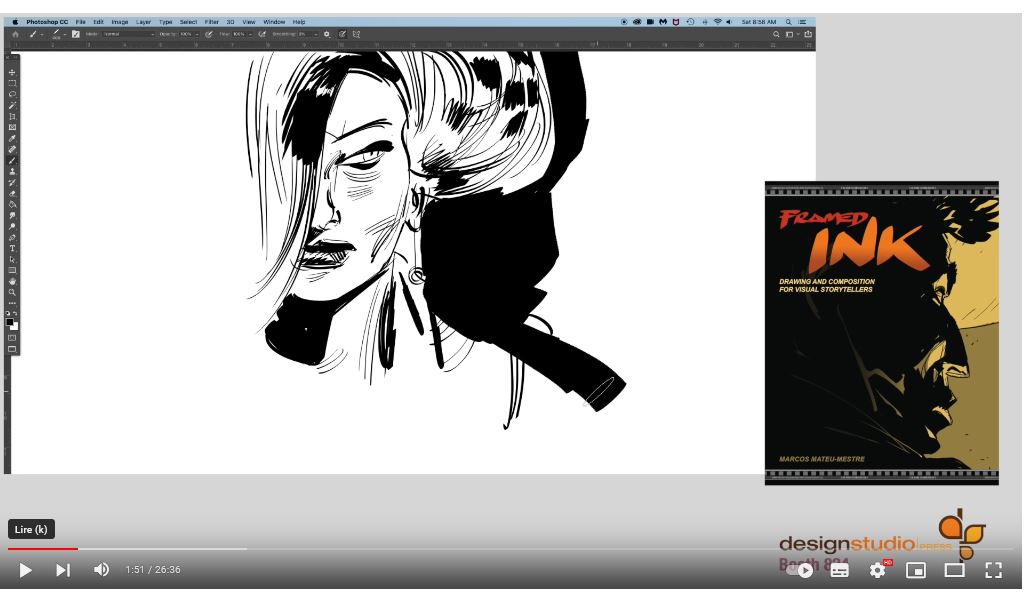Select the Eraser tool

12,194
